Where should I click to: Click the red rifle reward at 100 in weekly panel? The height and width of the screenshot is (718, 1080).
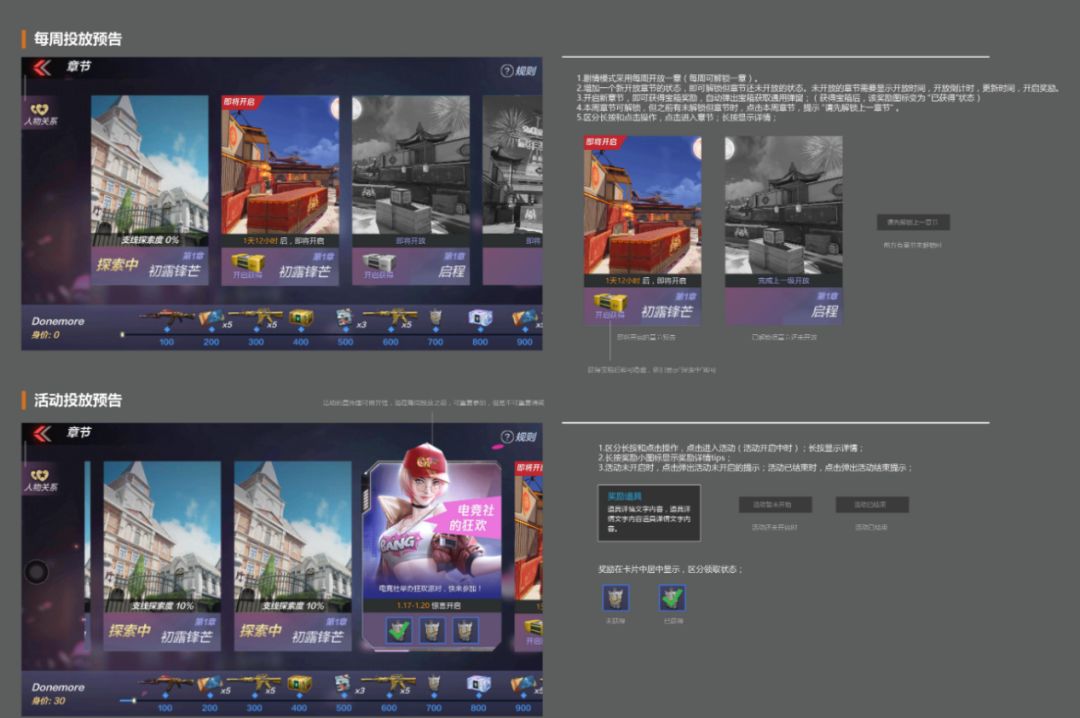pyautogui.click(x=166, y=318)
